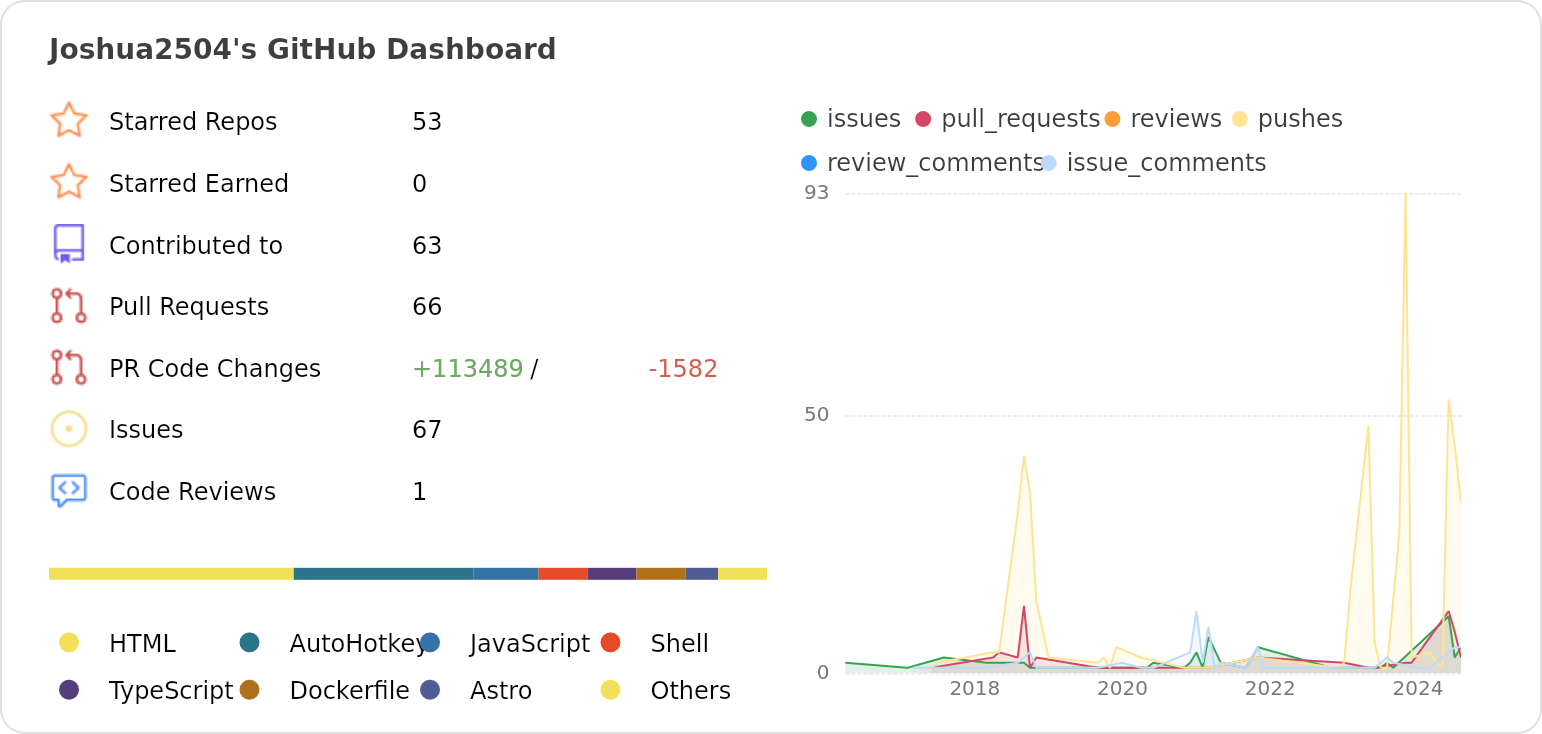The image size is (1542, 734).
Task: Click the JavaScript language color dot
Action: pyautogui.click(x=430, y=642)
